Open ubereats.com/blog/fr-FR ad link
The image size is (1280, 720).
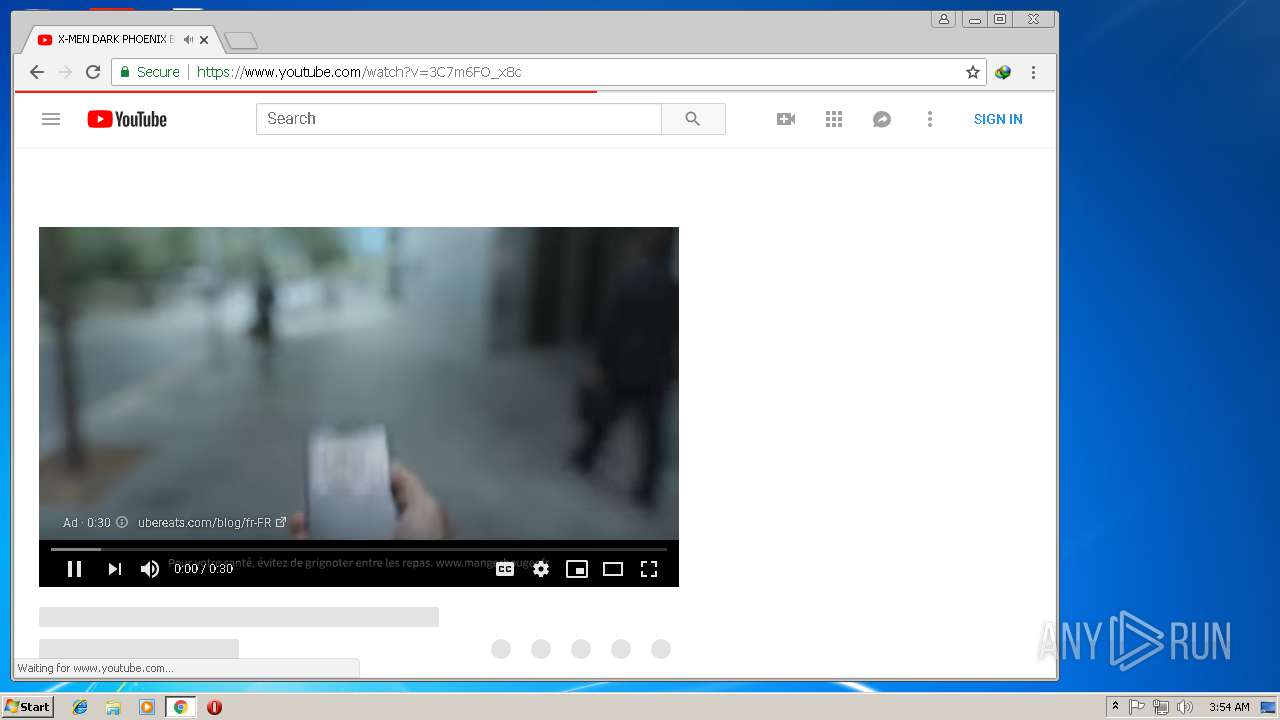click(x=212, y=522)
